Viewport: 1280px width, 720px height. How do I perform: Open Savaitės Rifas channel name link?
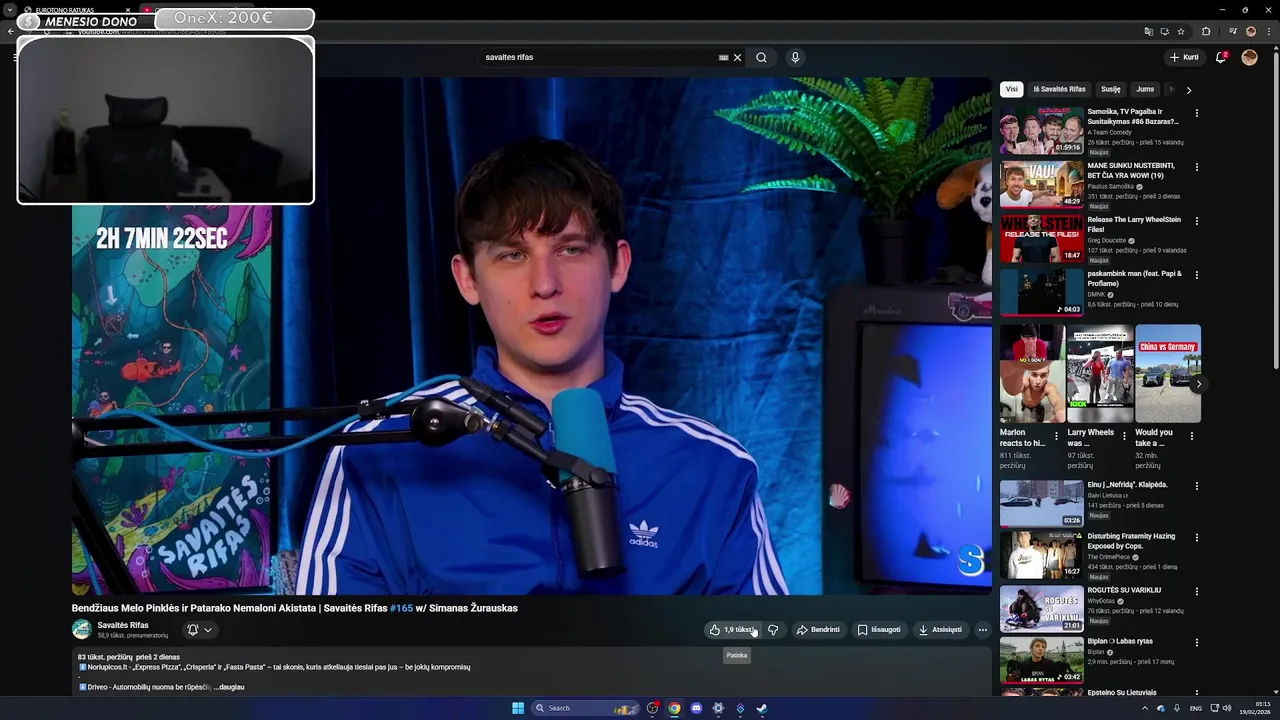click(x=123, y=625)
